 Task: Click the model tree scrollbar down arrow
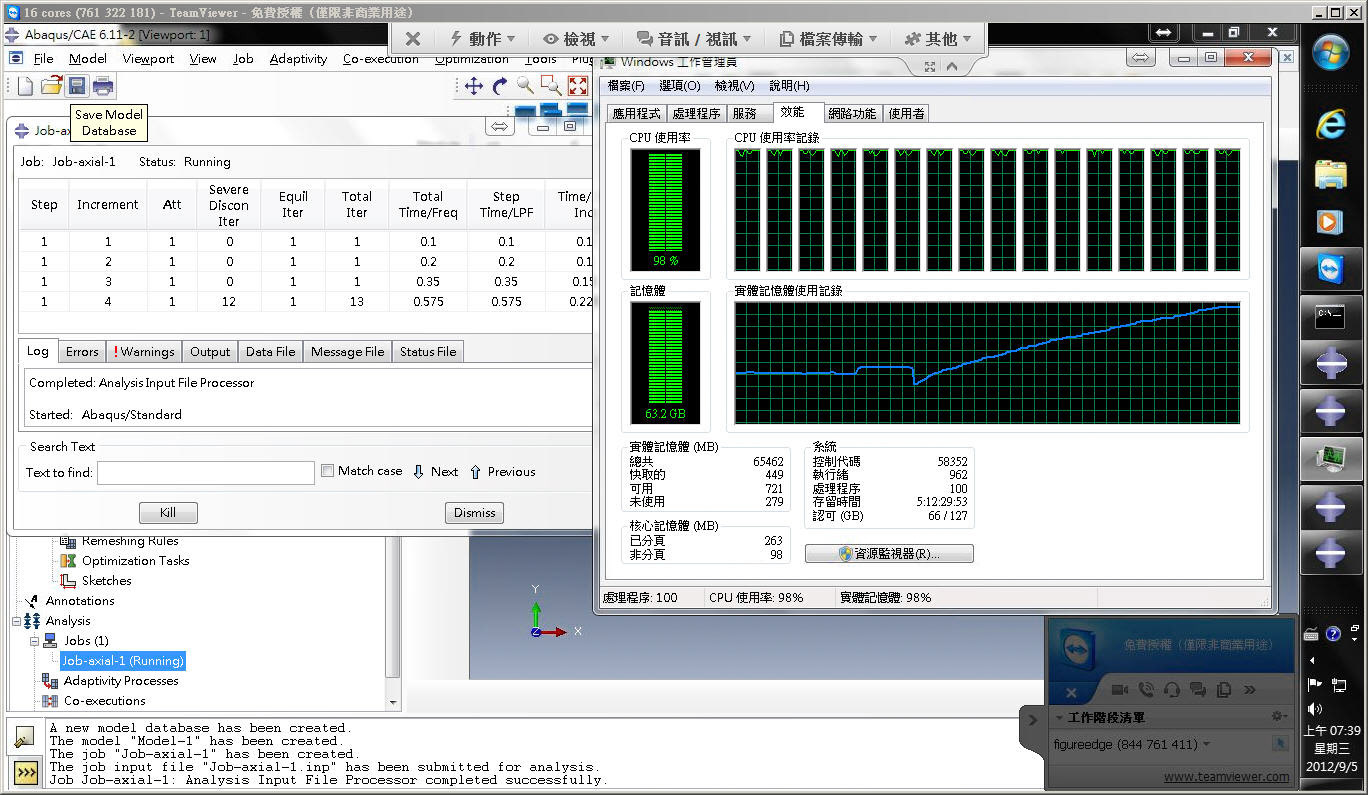pyautogui.click(x=393, y=702)
